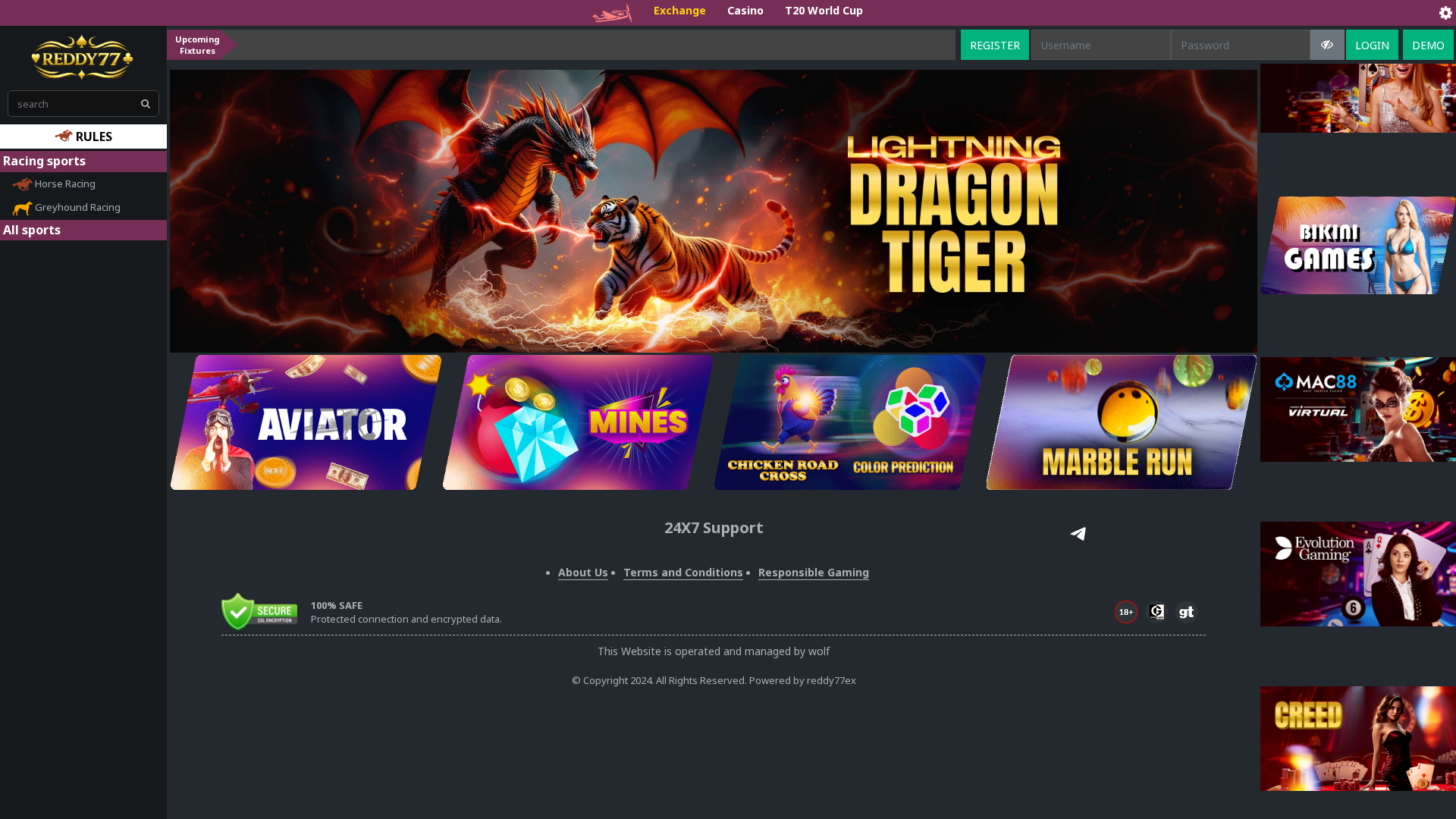Click the 18+ age badge
This screenshot has width=1456, height=819.
coord(1125,611)
